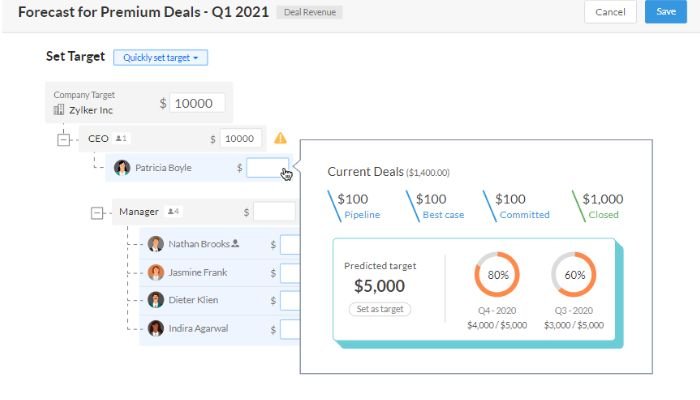Click Jasmine Frank's avatar
700x400 pixels.
155,272
